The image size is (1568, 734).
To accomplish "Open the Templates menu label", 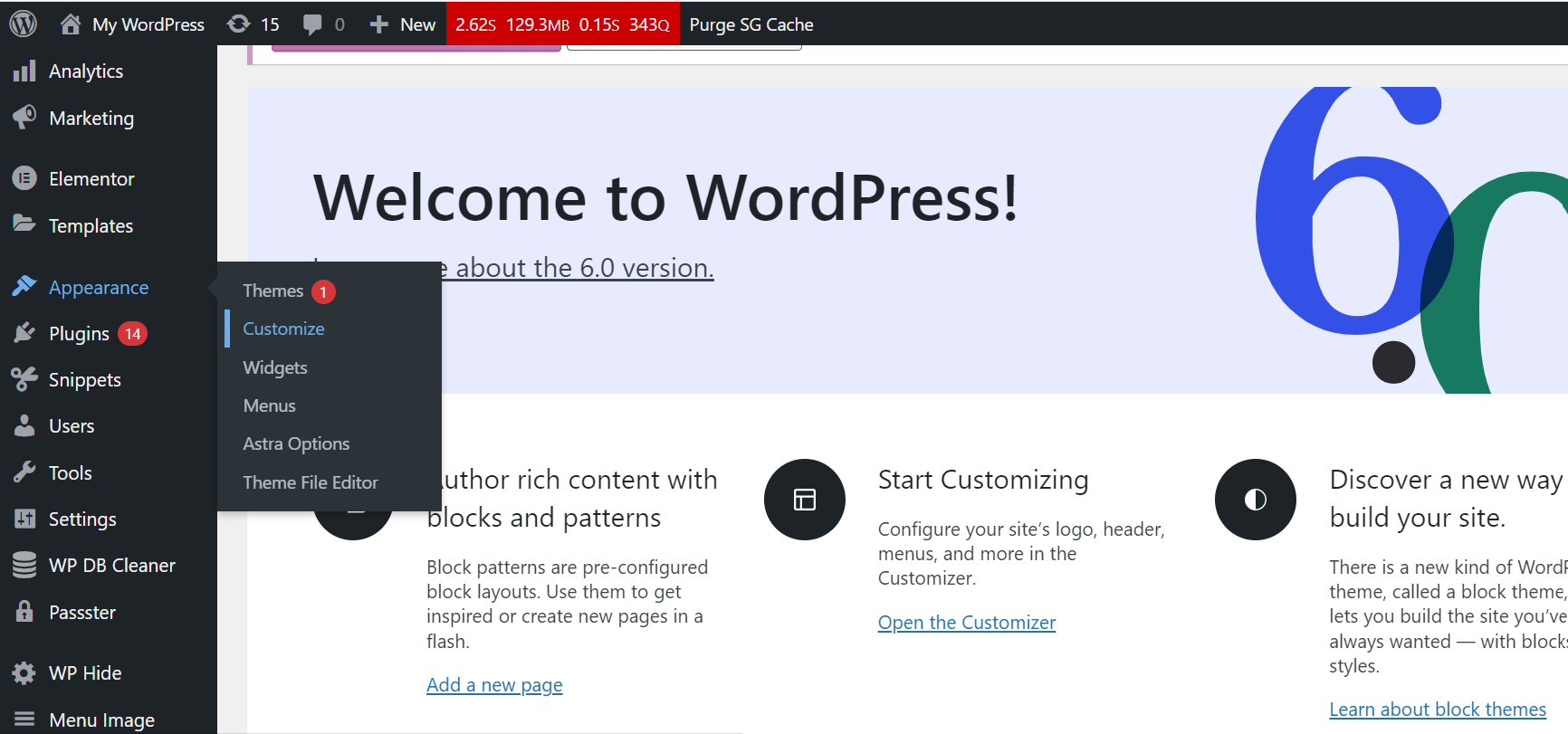I will 91,225.
